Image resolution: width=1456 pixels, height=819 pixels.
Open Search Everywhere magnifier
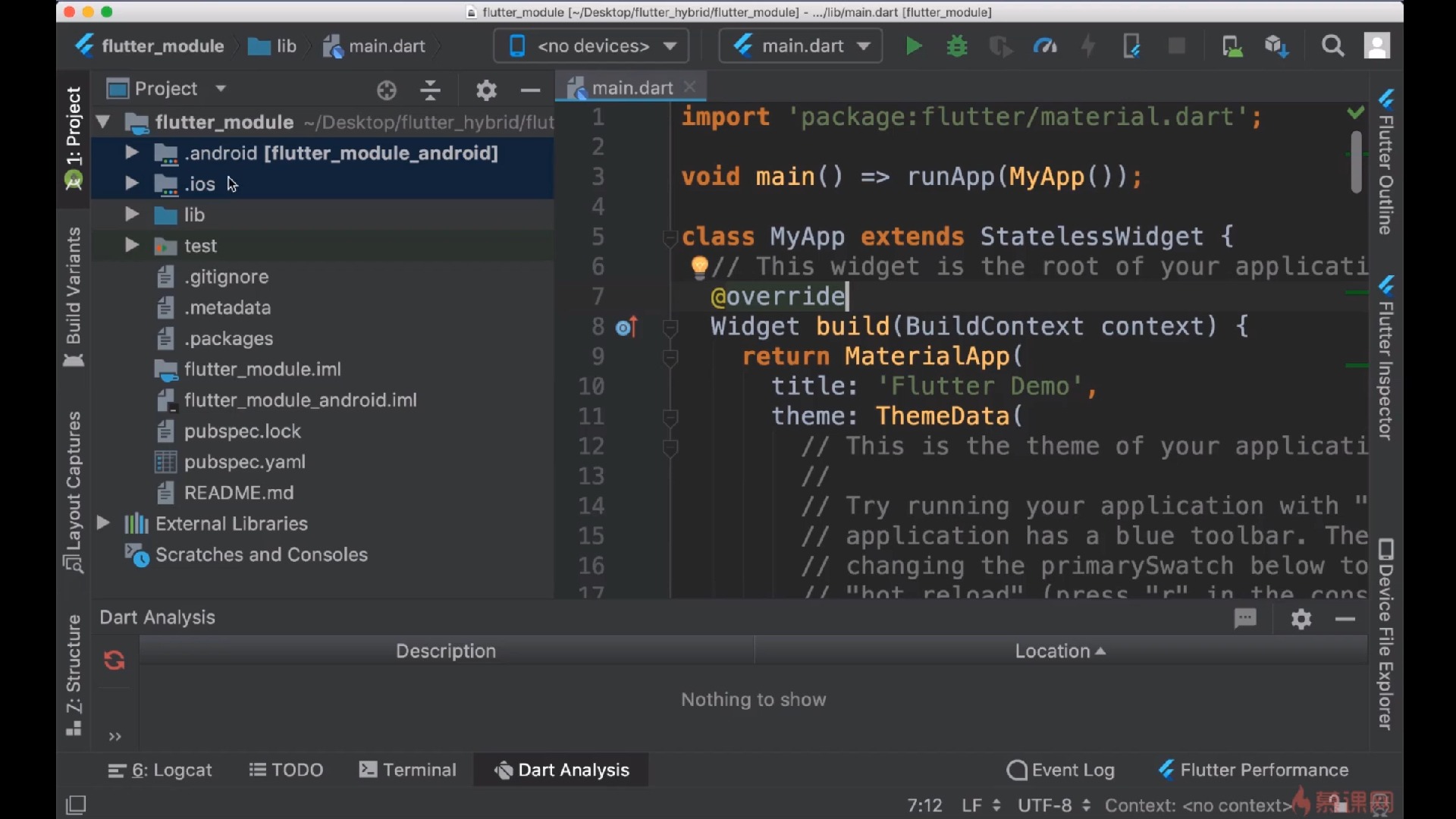1332,46
